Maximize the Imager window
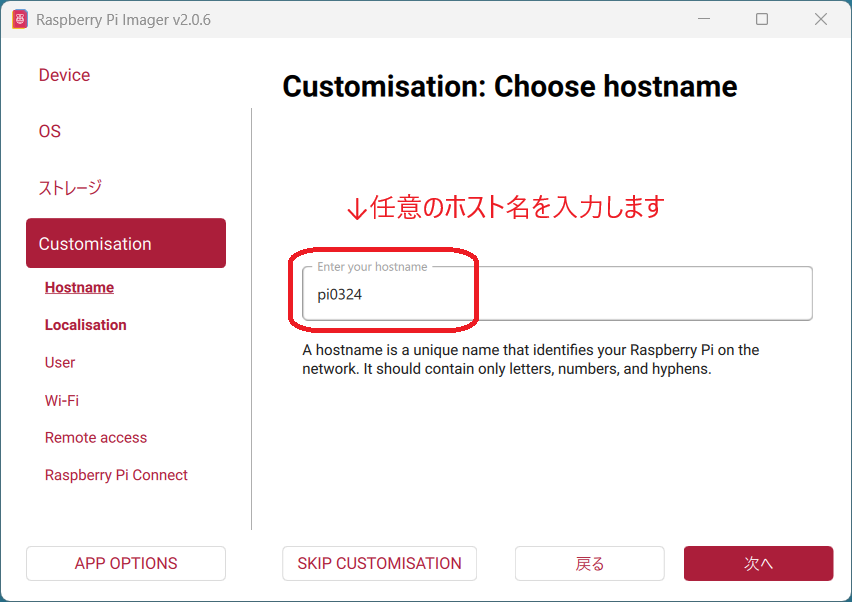This screenshot has width=852, height=602. coord(762,19)
